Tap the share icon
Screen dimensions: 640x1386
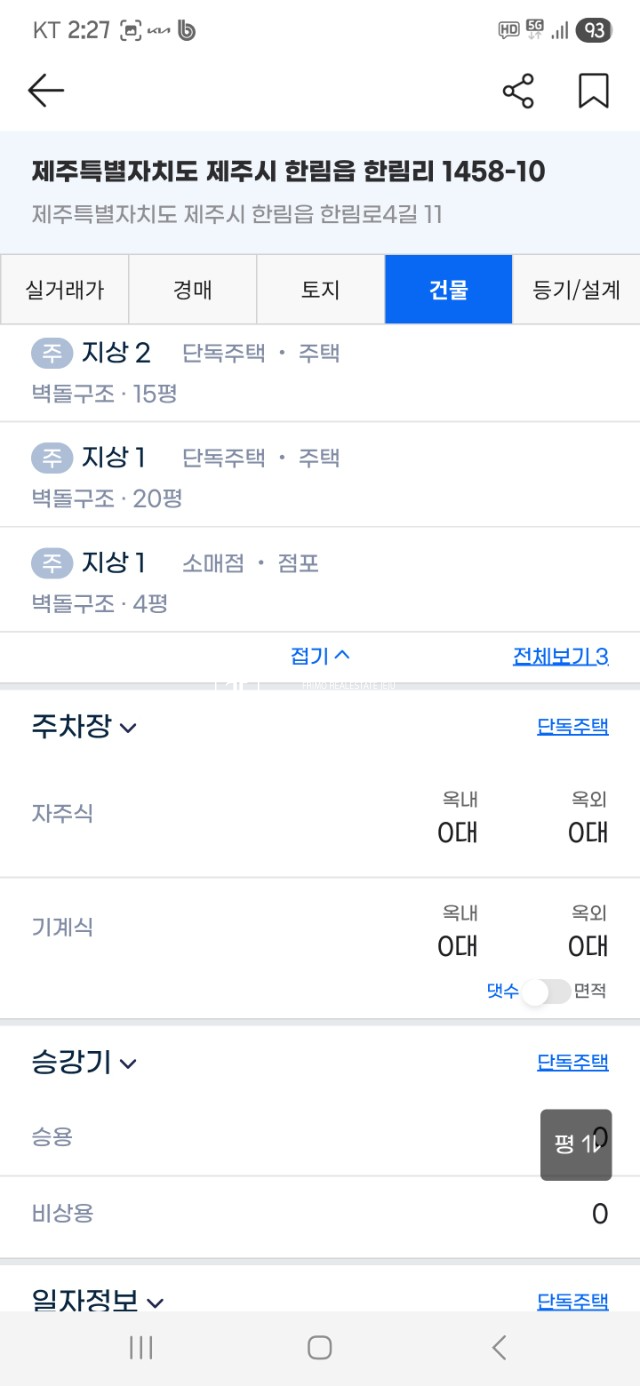pyautogui.click(x=518, y=91)
